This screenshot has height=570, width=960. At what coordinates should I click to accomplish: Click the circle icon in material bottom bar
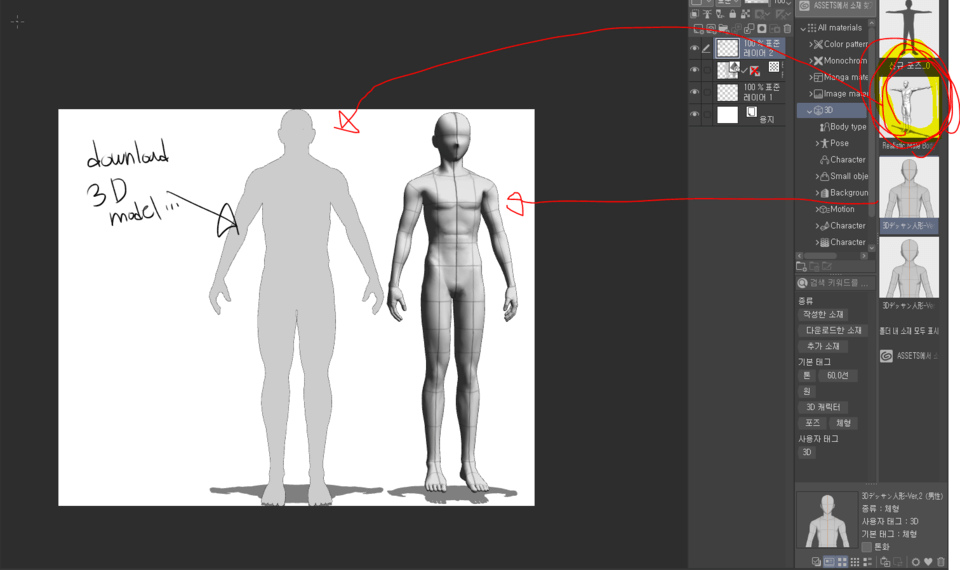coord(916,561)
